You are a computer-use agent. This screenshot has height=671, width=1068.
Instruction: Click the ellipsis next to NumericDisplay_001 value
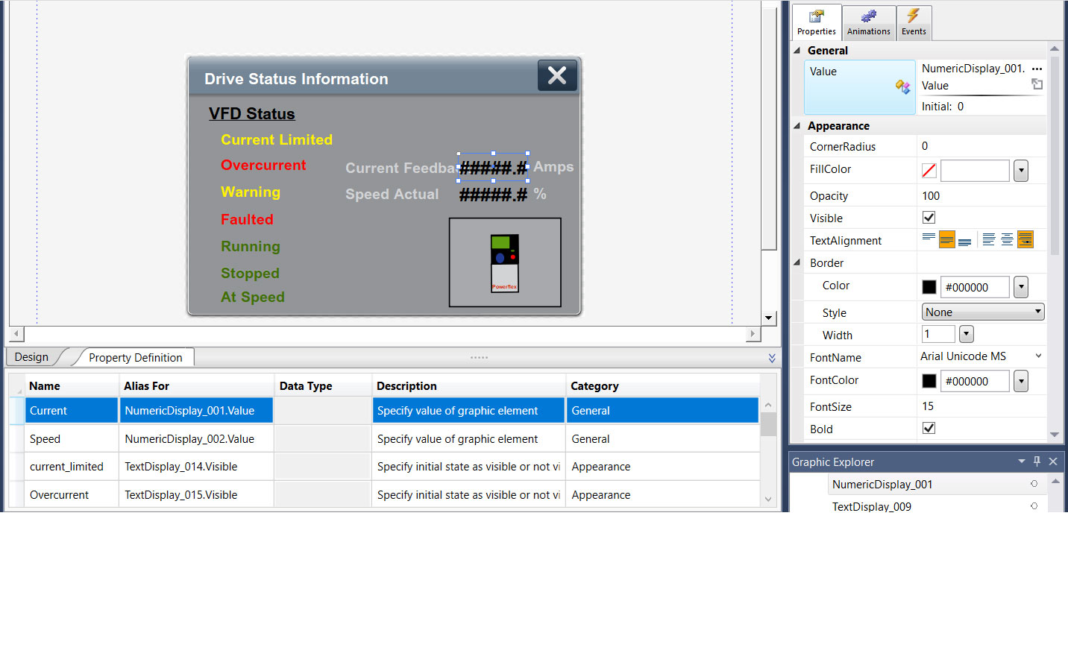coord(1036,69)
